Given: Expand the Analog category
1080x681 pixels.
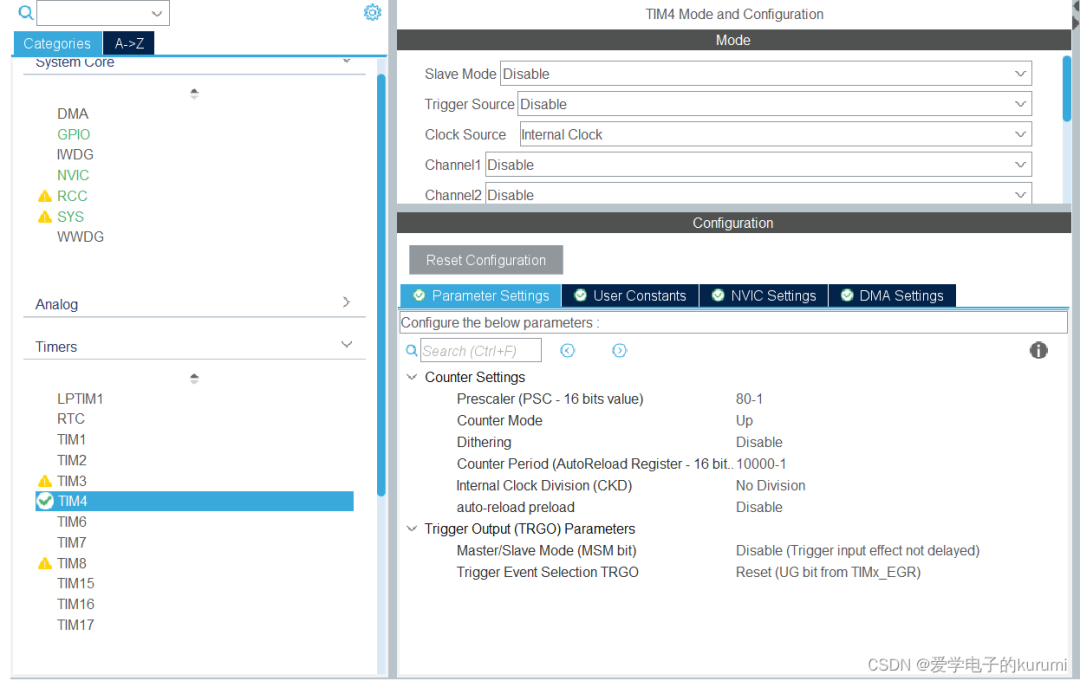Looking at the screenshot, I should click(346, 302).
